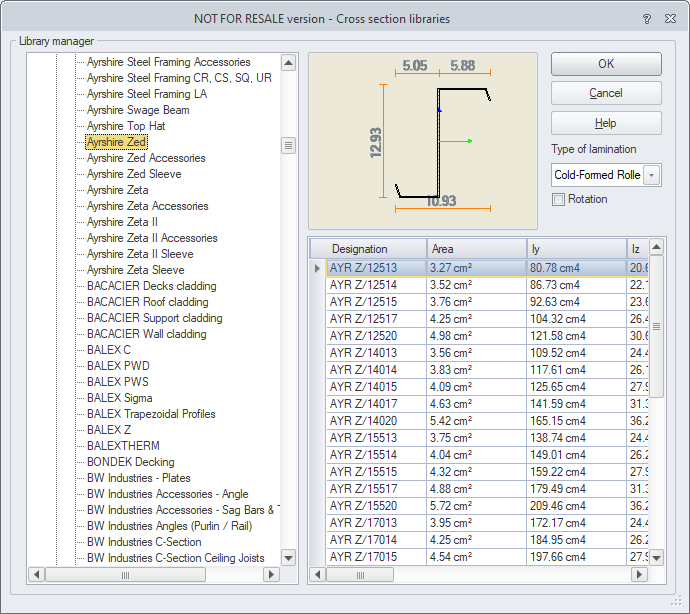The image size is (690, 614).
Task: Click the section table scroll right arrow
Action: point(639,574)
